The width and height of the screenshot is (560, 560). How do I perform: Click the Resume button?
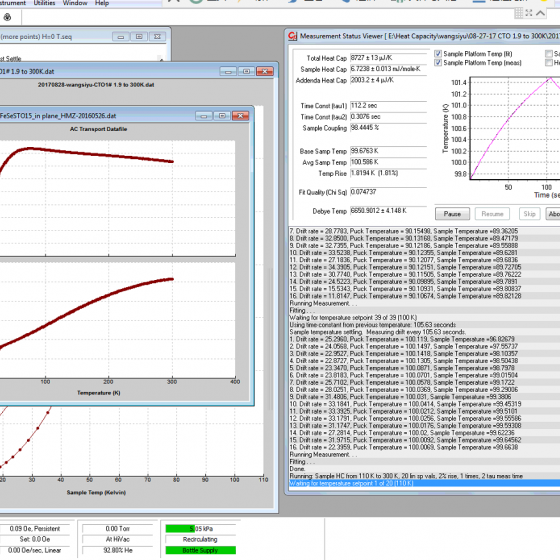click(492, 214)
